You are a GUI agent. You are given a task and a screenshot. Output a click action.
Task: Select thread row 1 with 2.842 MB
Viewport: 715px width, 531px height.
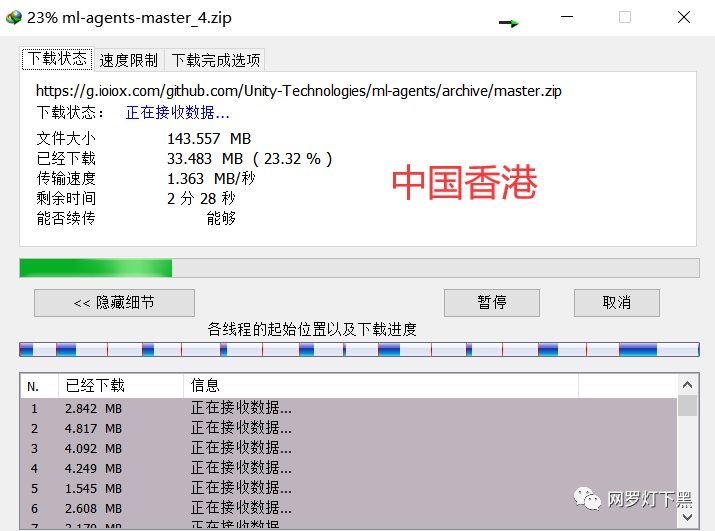349,408
